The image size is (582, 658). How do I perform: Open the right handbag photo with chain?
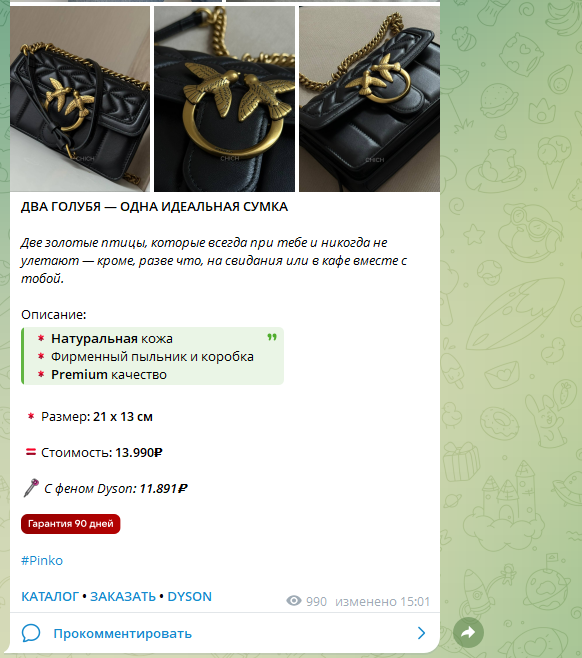[369, 99]
